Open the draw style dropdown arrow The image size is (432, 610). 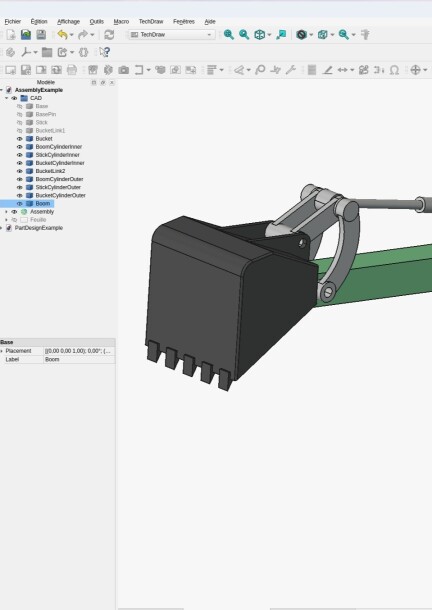pos(311,35)
